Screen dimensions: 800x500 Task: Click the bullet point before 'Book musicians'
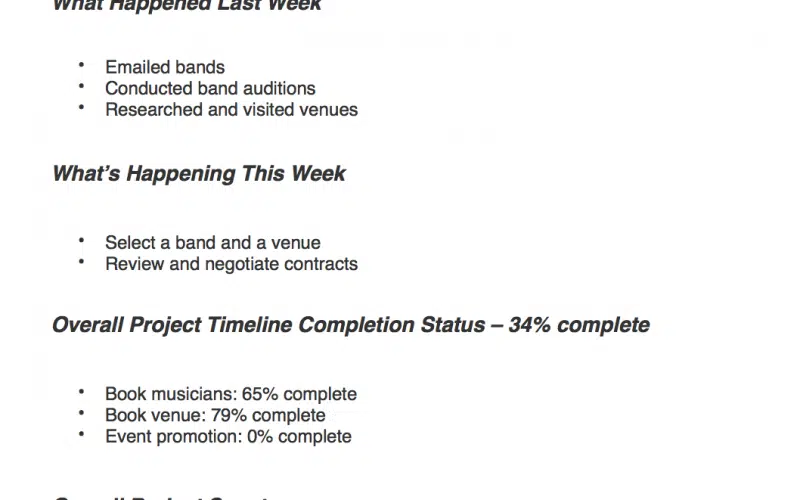(x=81, y=393)
